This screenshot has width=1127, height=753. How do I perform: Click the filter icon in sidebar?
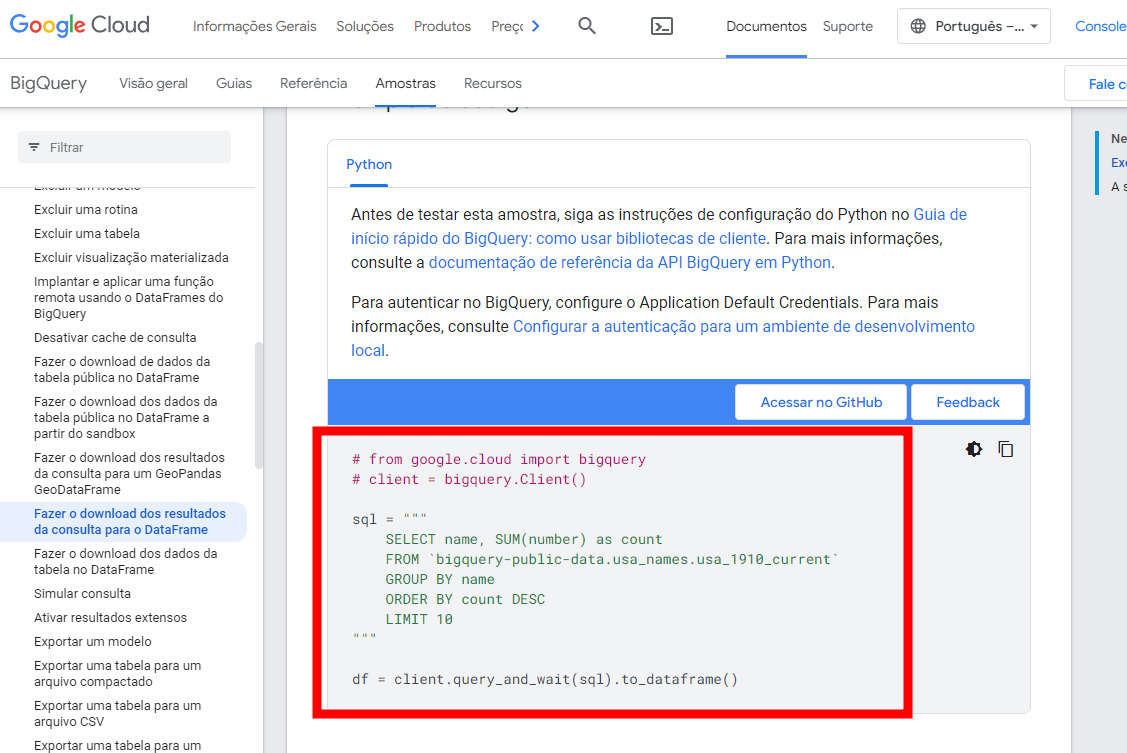(x=34, y=147)
